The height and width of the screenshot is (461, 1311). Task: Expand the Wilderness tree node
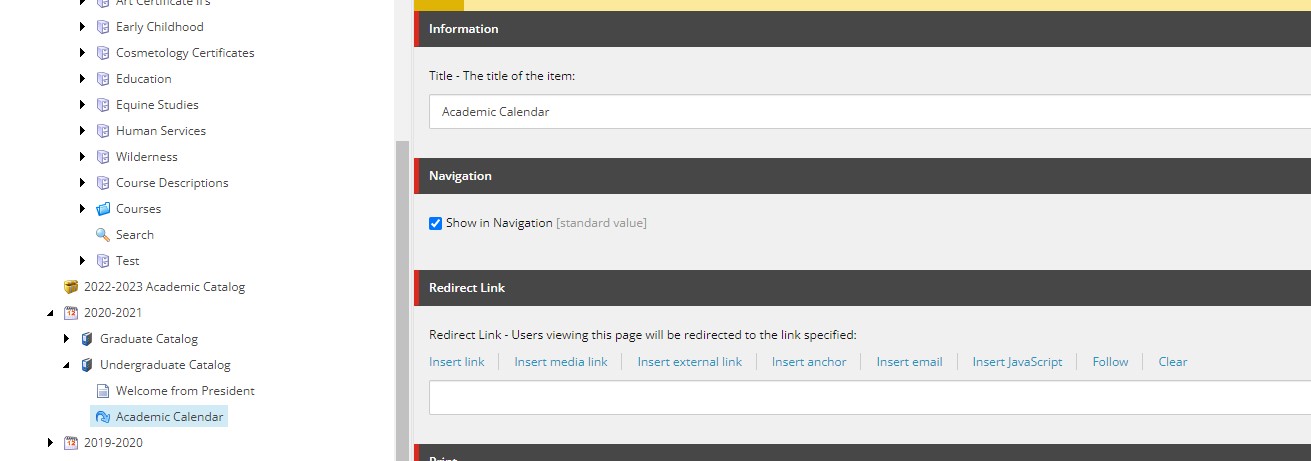[x=83, y=157]
